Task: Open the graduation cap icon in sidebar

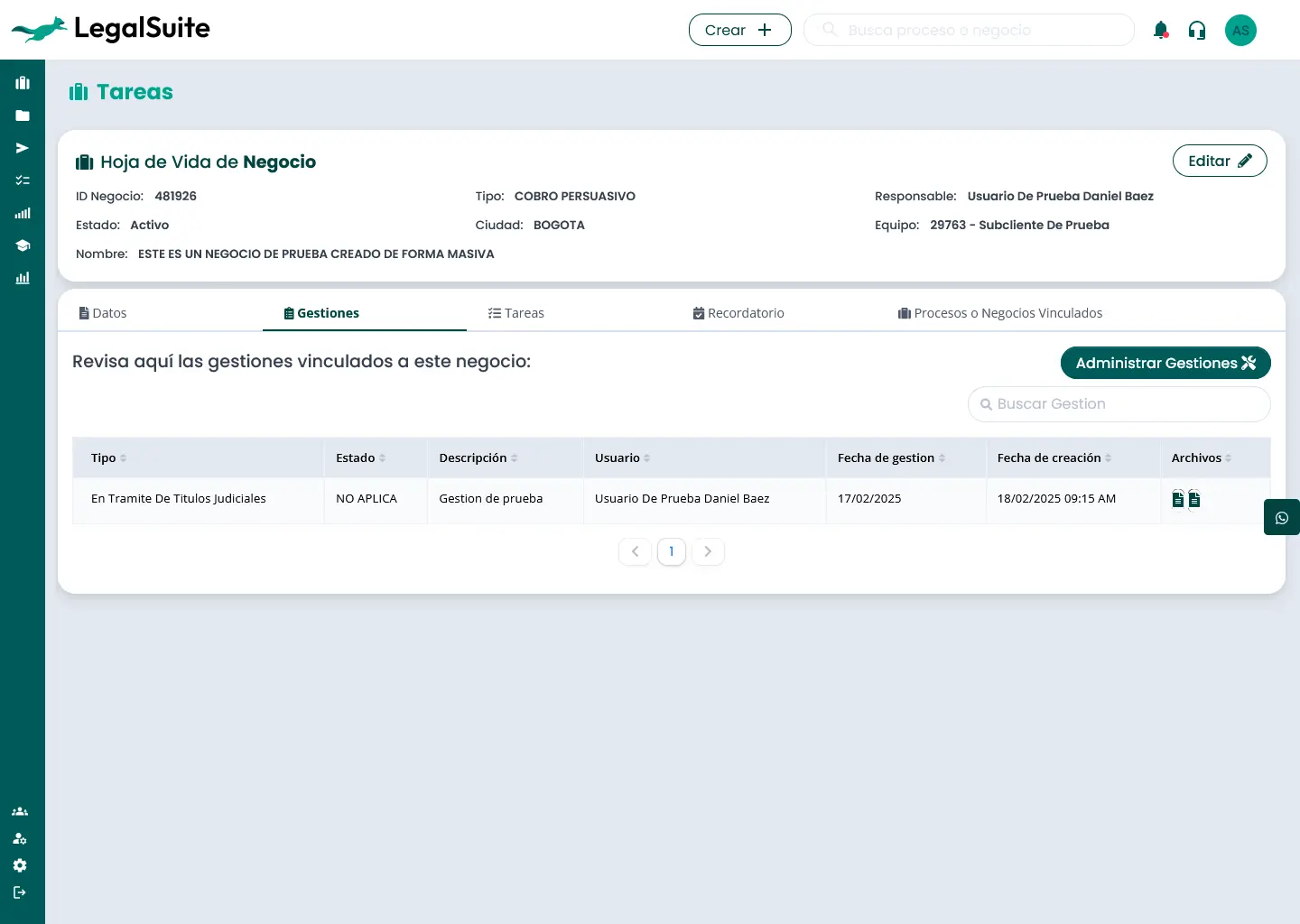Action: pyautogui.click(x=23, y=245)
